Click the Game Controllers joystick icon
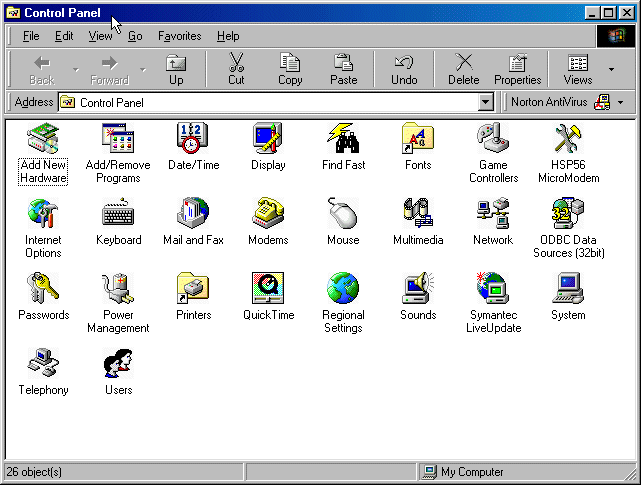Image resolution: width=641 pixels, height=485 pixels. [493, 138]
